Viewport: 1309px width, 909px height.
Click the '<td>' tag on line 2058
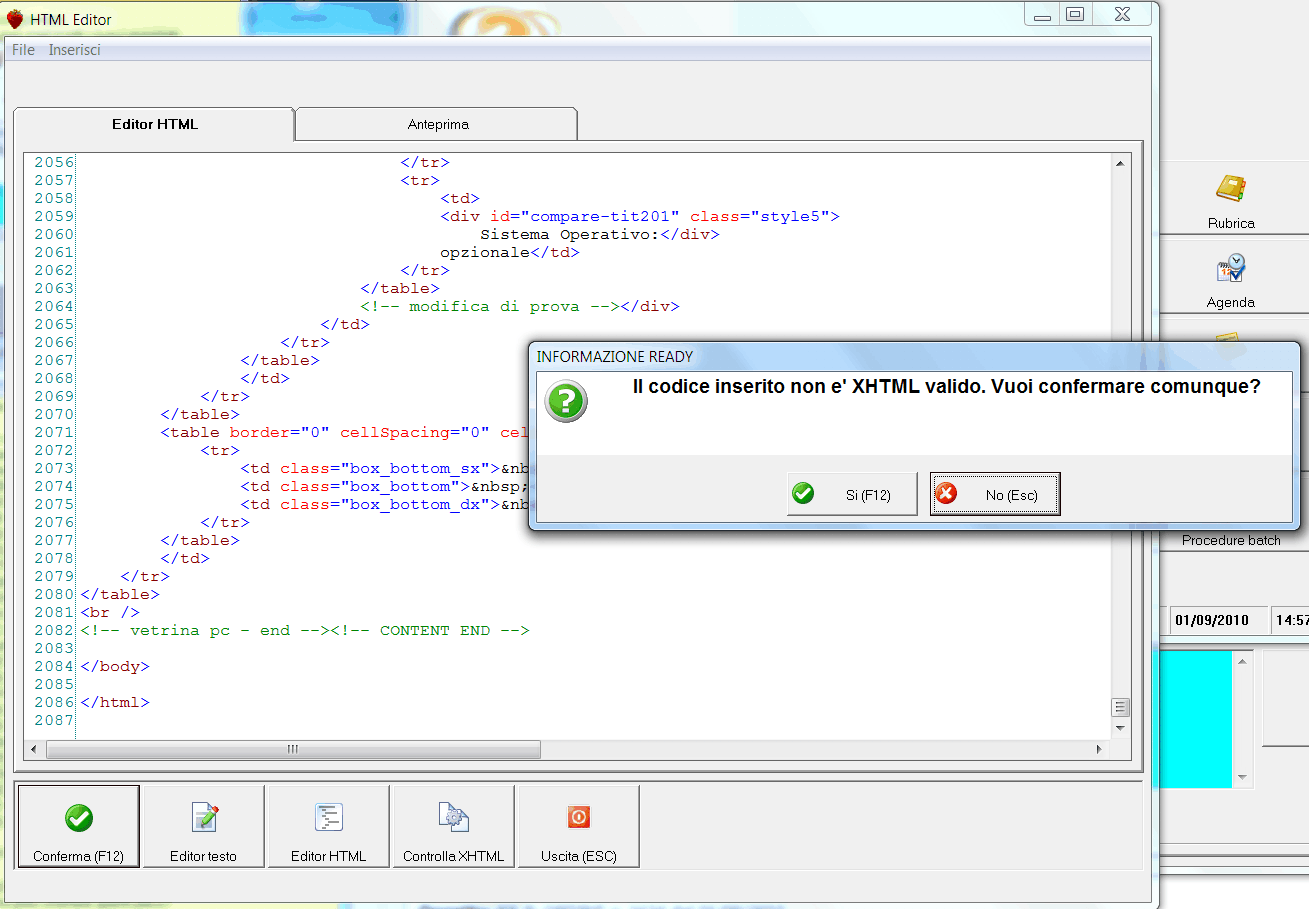tap(460, 198)
